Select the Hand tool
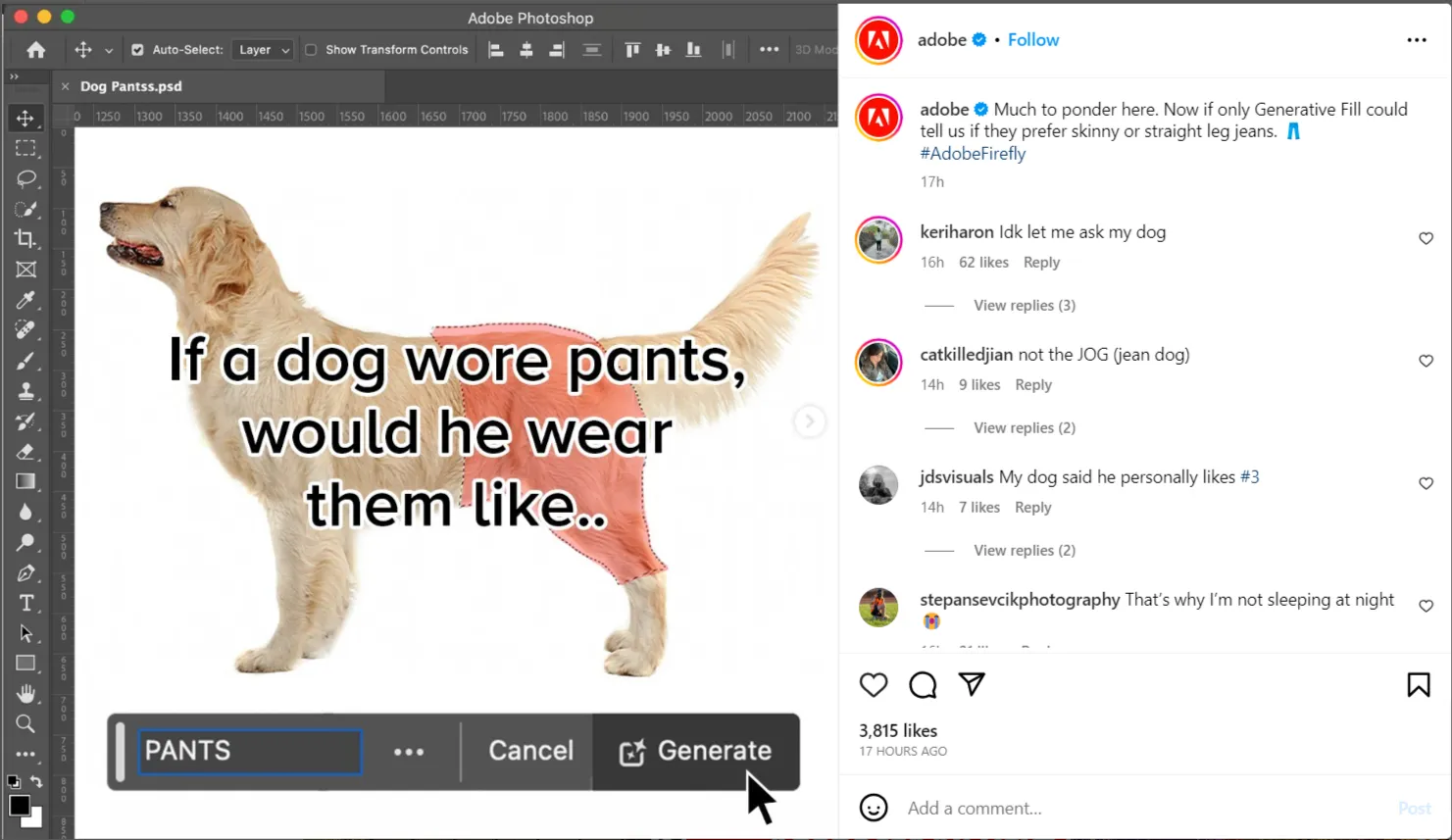Viewport: 1452px width, 840px height. 26,693
